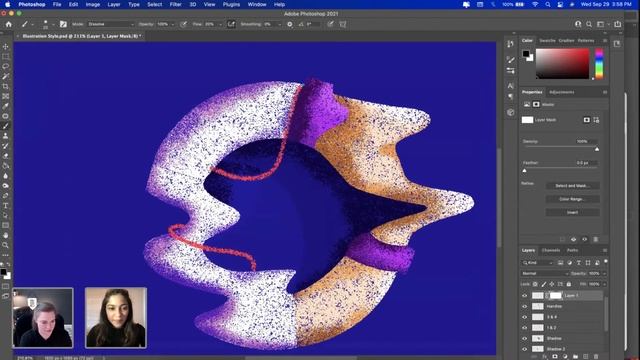Switch to the Paths tab
Viewport: 640px width, 360px height.
click(572, 250)
